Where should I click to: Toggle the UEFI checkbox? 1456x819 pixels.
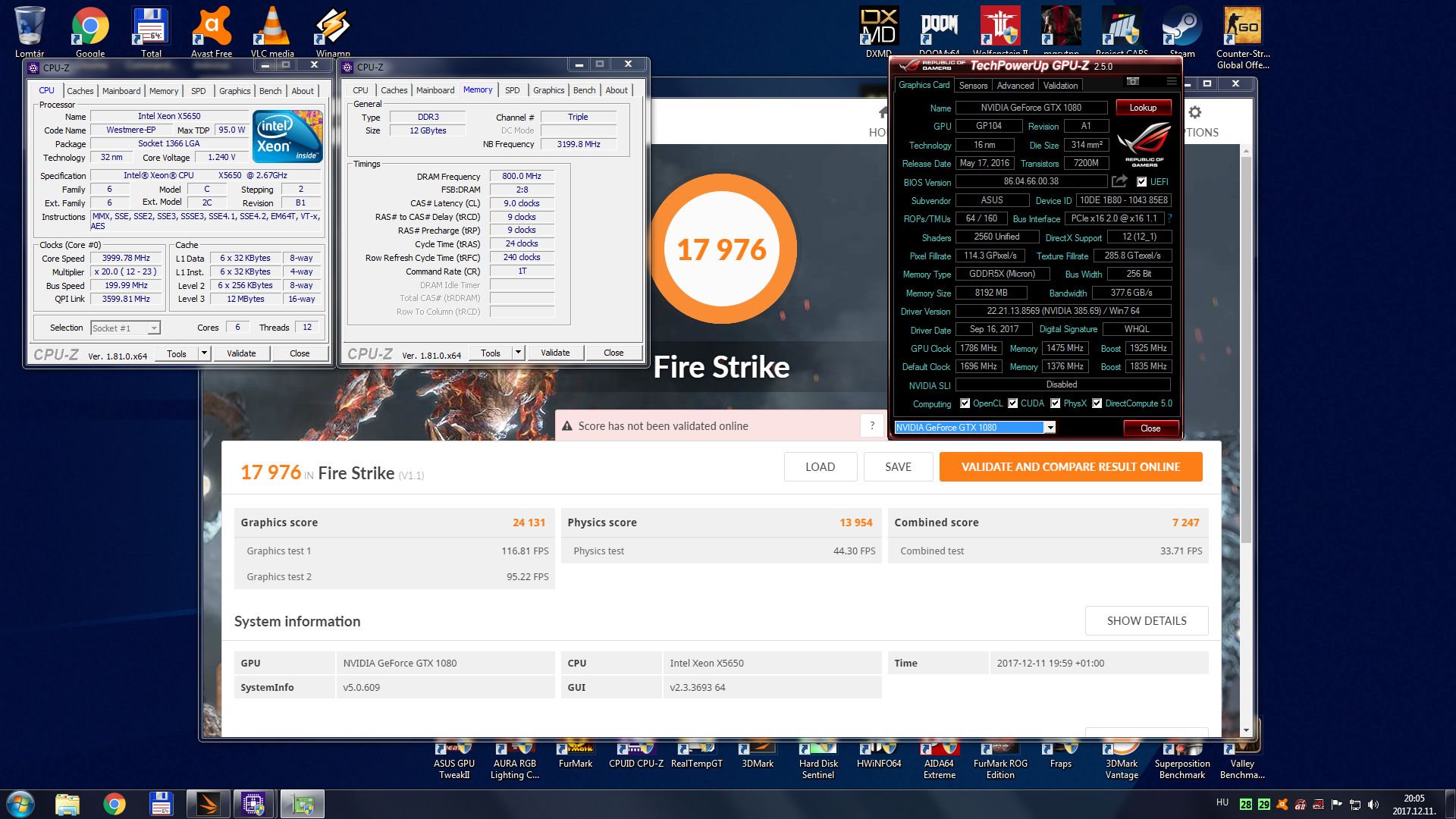[1141, 182]
